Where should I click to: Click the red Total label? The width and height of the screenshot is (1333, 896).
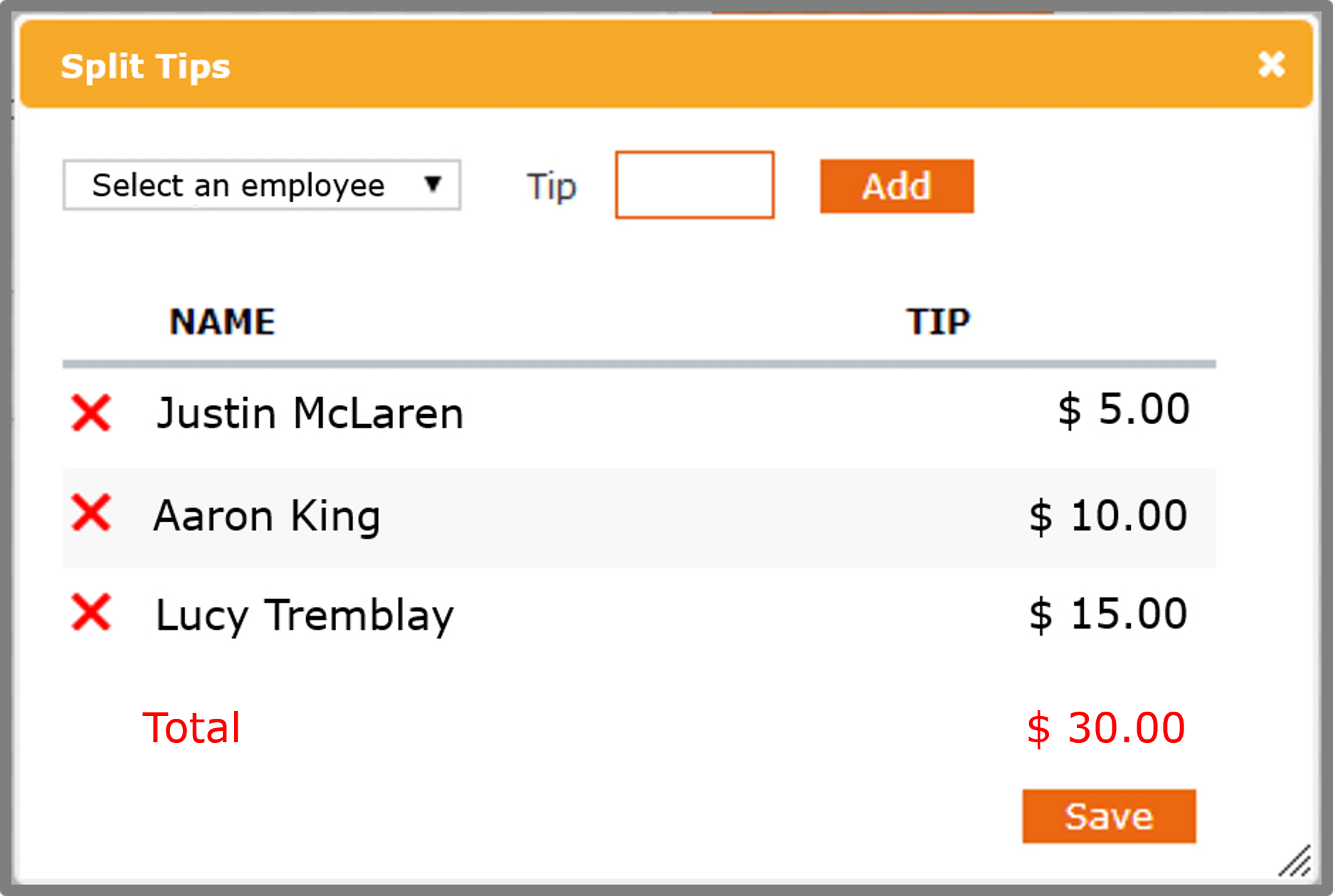tap(191, 727)
